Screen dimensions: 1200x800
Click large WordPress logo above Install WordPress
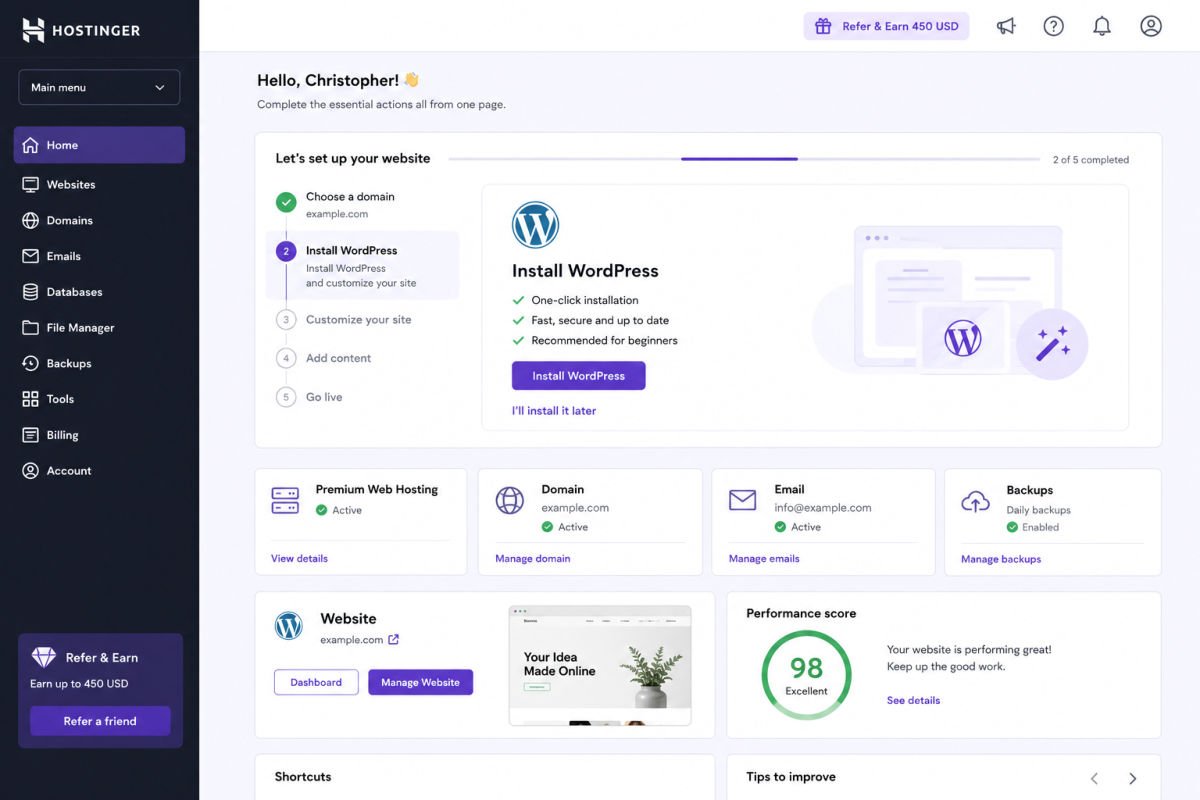535,225
